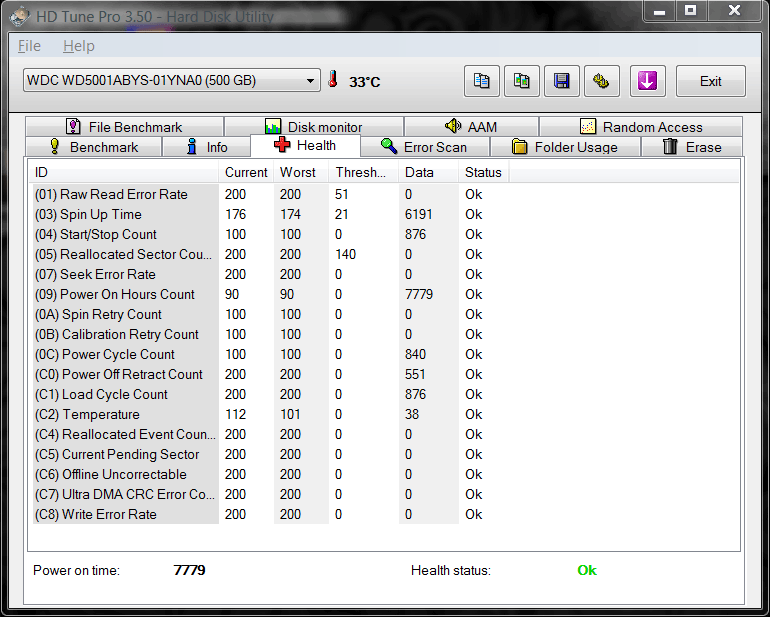Select the (C4) Reallocated Event Count row
770x617 pixels.
tap(271, 434)
